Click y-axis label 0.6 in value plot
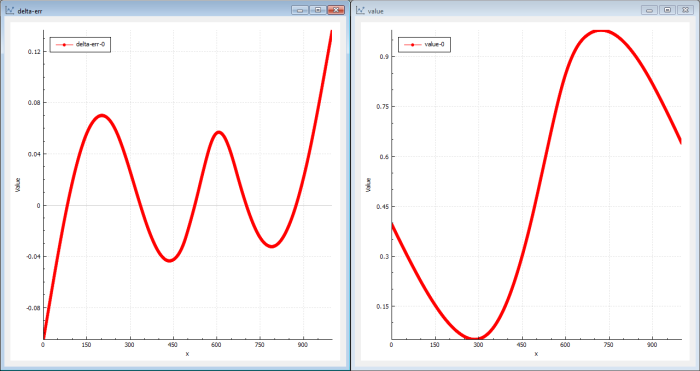Viewport: 700px width, 371px height. (x=385, y=157)
